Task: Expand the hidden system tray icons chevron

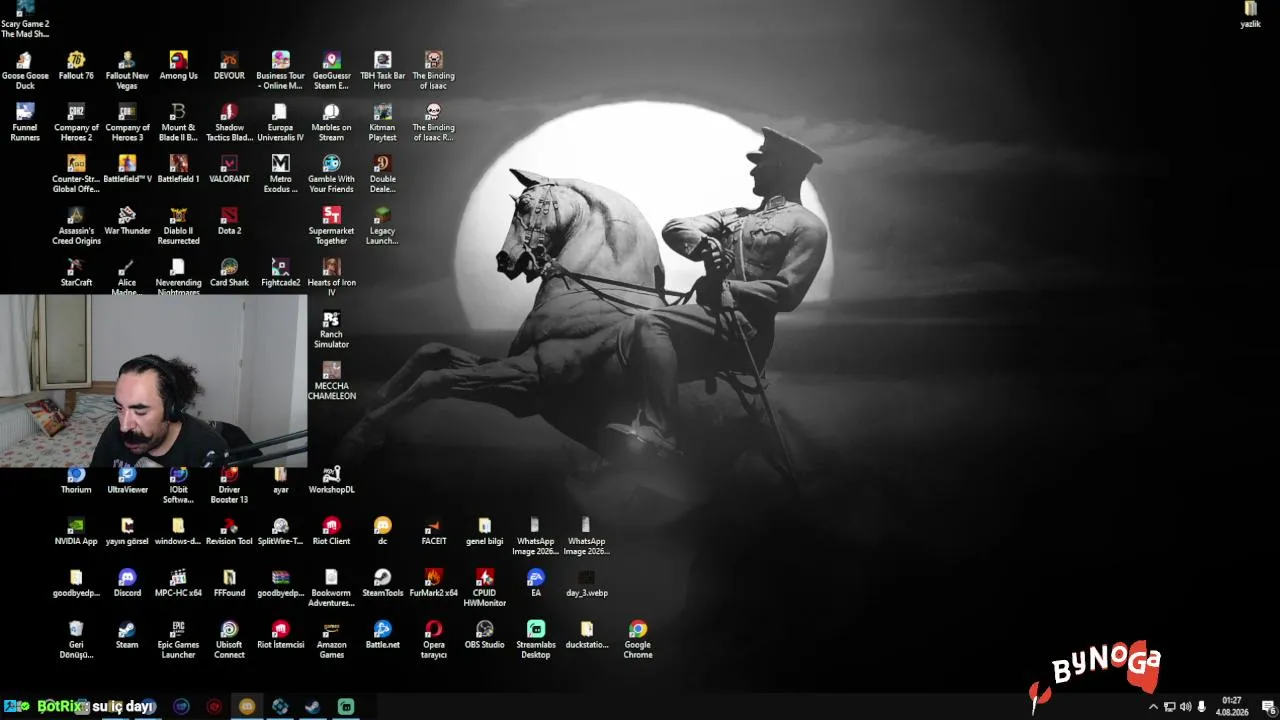Action: (1152, 707)
